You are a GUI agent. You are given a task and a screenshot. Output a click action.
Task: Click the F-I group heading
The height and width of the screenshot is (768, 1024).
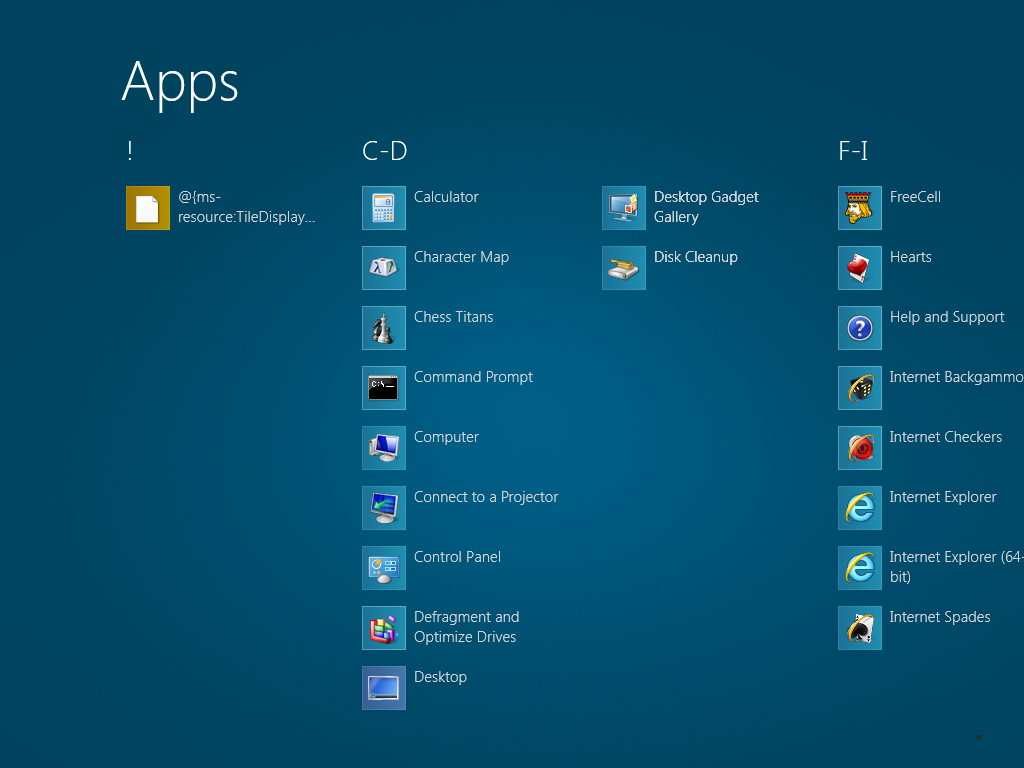[x=853, y=151]
